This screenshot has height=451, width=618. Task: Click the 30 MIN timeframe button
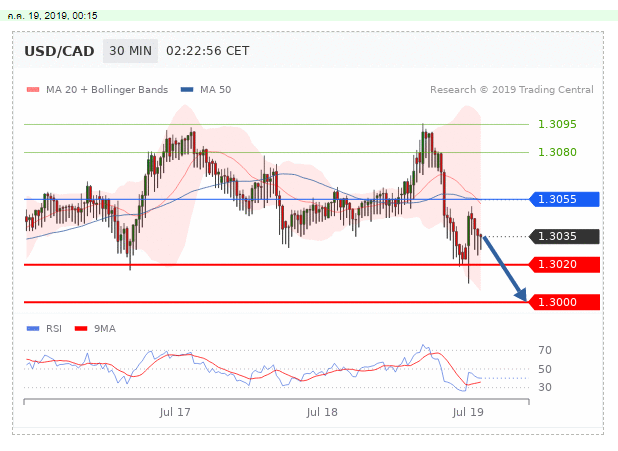[130, 51]
